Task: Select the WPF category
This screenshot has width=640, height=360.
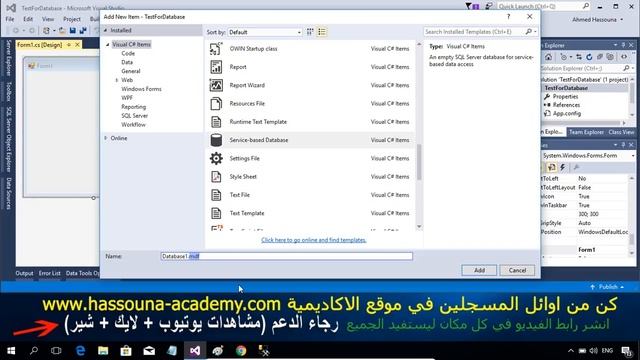Action: 127,98
